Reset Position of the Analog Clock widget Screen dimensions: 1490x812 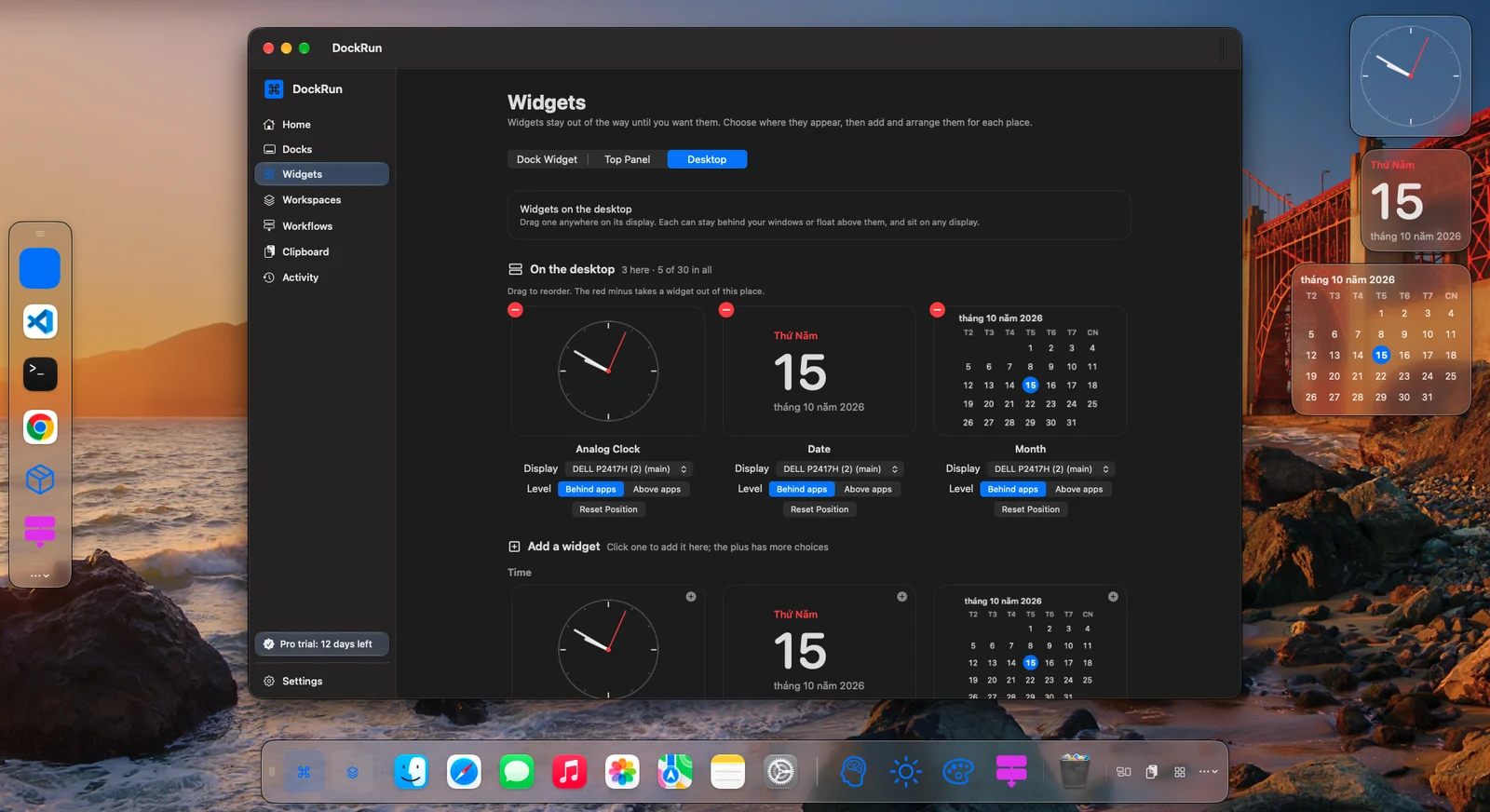pos(608,509)
